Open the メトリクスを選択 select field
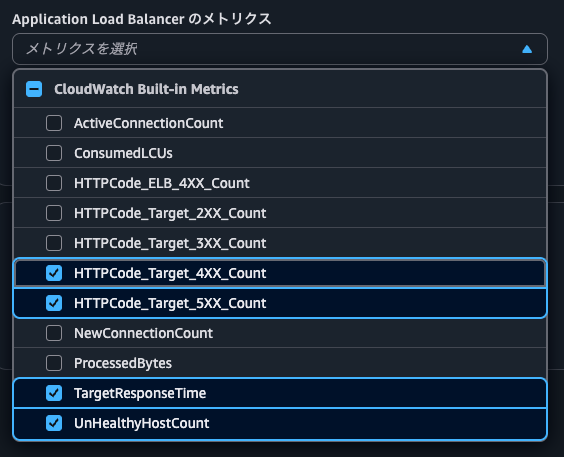 (280, 49)
